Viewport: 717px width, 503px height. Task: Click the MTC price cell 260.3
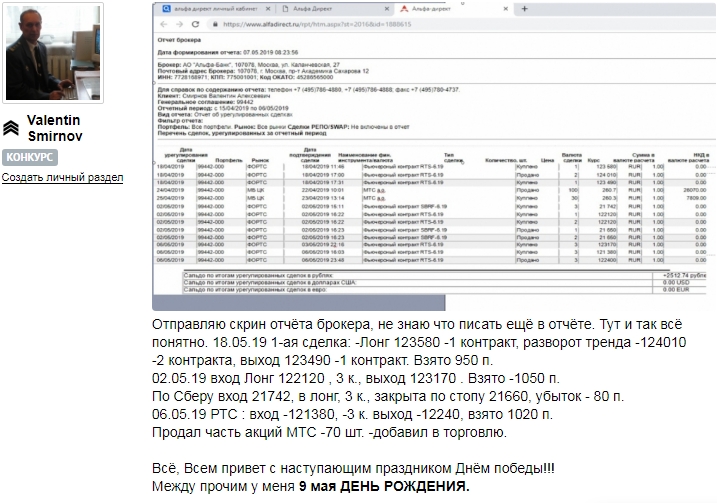[609, 198]
